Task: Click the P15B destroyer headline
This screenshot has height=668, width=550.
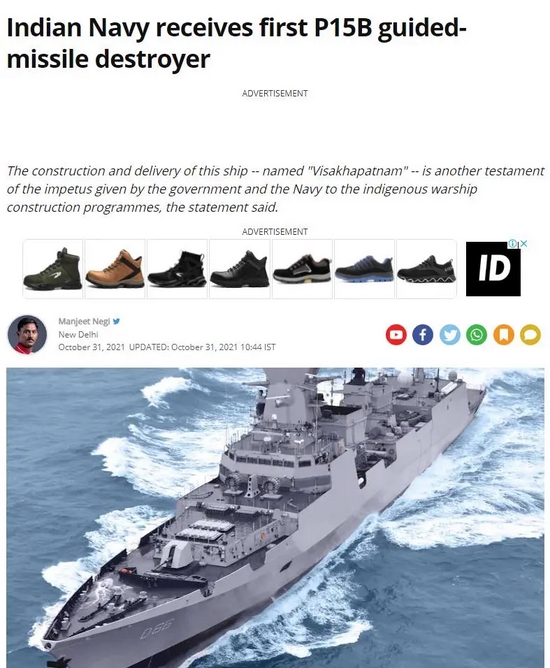Action: (236, 43)
